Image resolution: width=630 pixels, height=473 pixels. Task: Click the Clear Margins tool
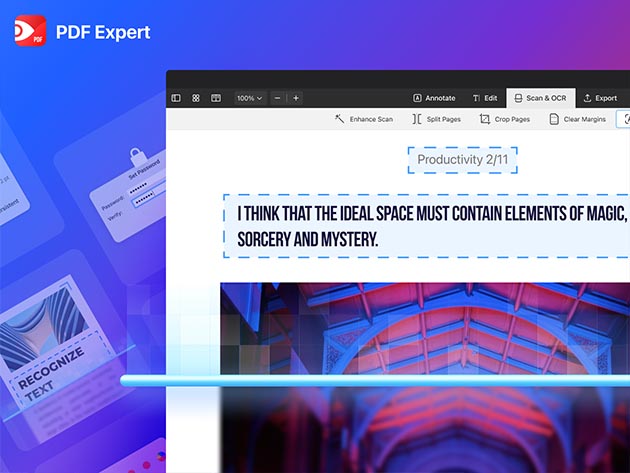click(577, 119)
